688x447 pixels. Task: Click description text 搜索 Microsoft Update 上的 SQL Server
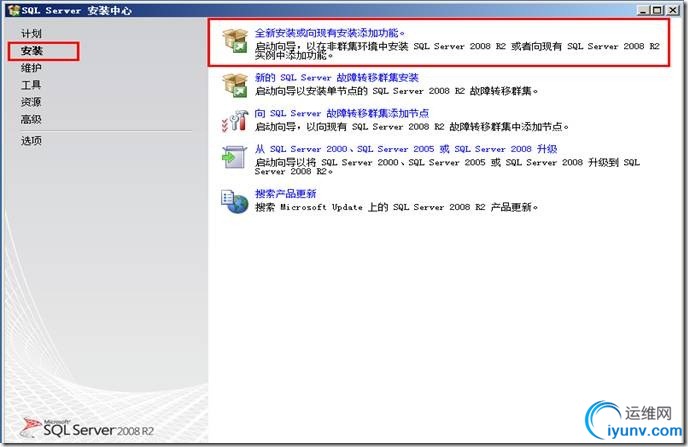[397, 207]
